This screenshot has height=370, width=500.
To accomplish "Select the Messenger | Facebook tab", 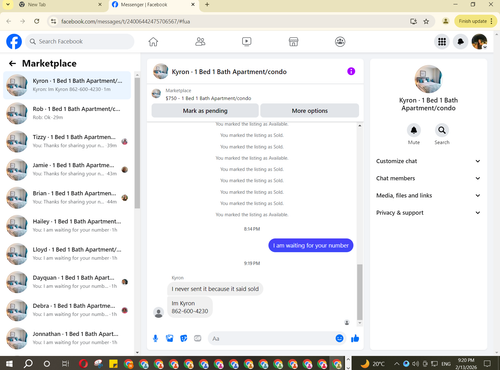I will pos(153,5).
